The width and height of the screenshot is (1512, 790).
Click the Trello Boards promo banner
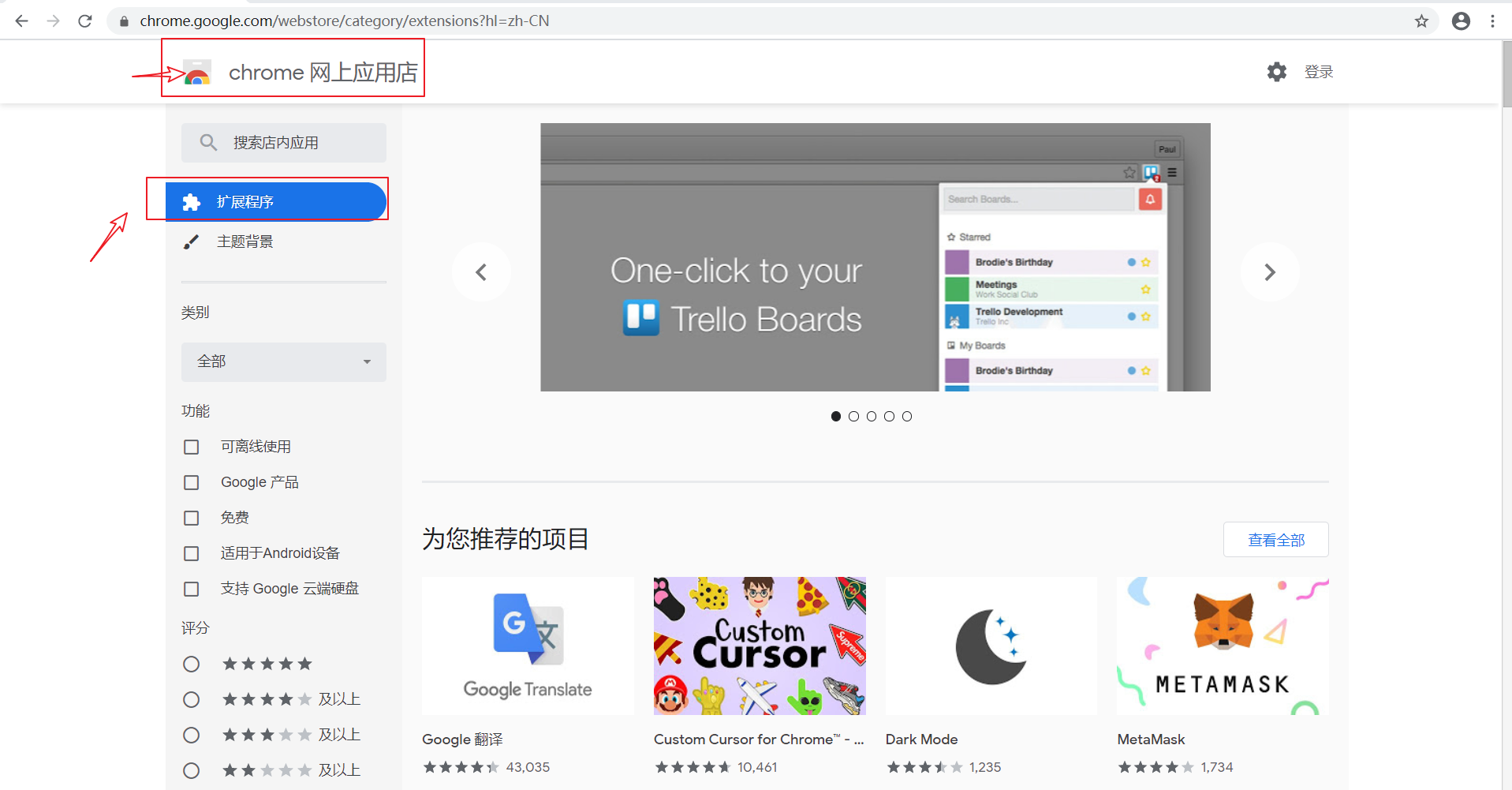[x=875, y=257]
